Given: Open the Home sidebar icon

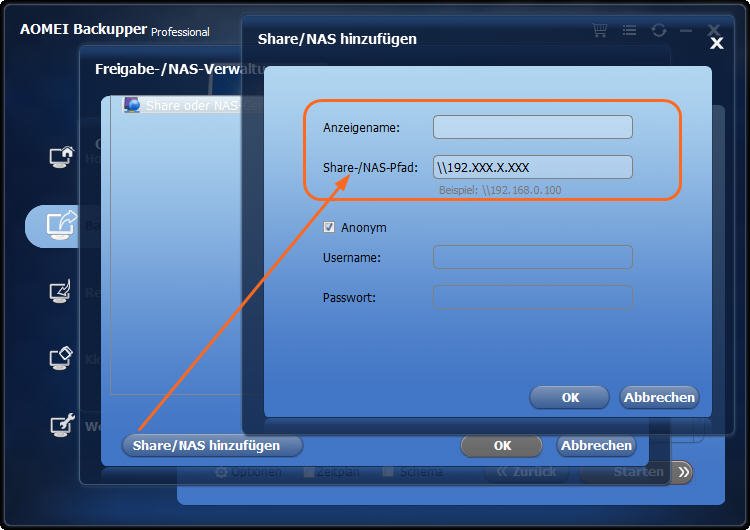Looking at the screenshot, I should (62, 157).
